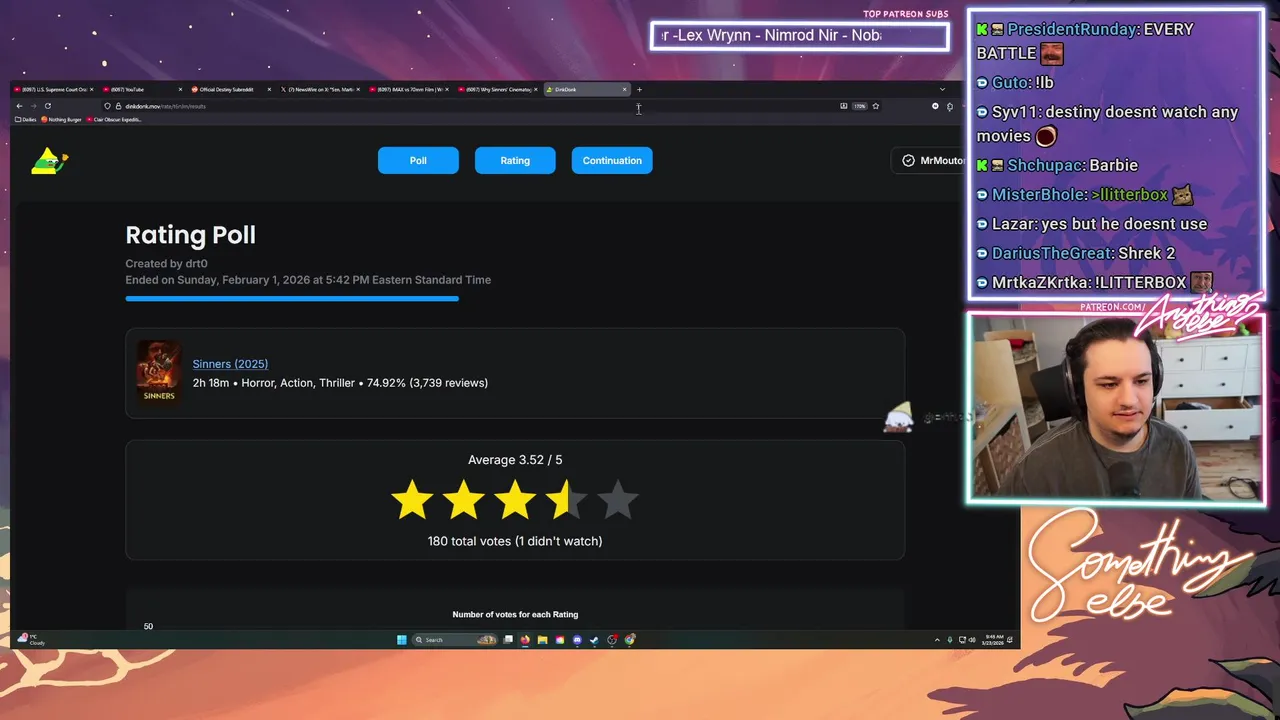1280x720 pixels.
Task: Open the Windows Start menu
Action: point(402,640)
